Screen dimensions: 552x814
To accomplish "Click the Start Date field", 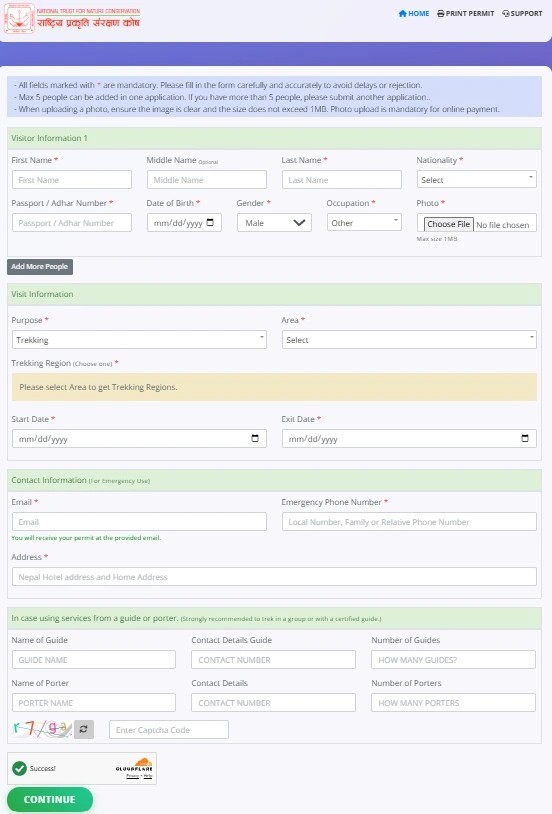I will tap(139, 439).
